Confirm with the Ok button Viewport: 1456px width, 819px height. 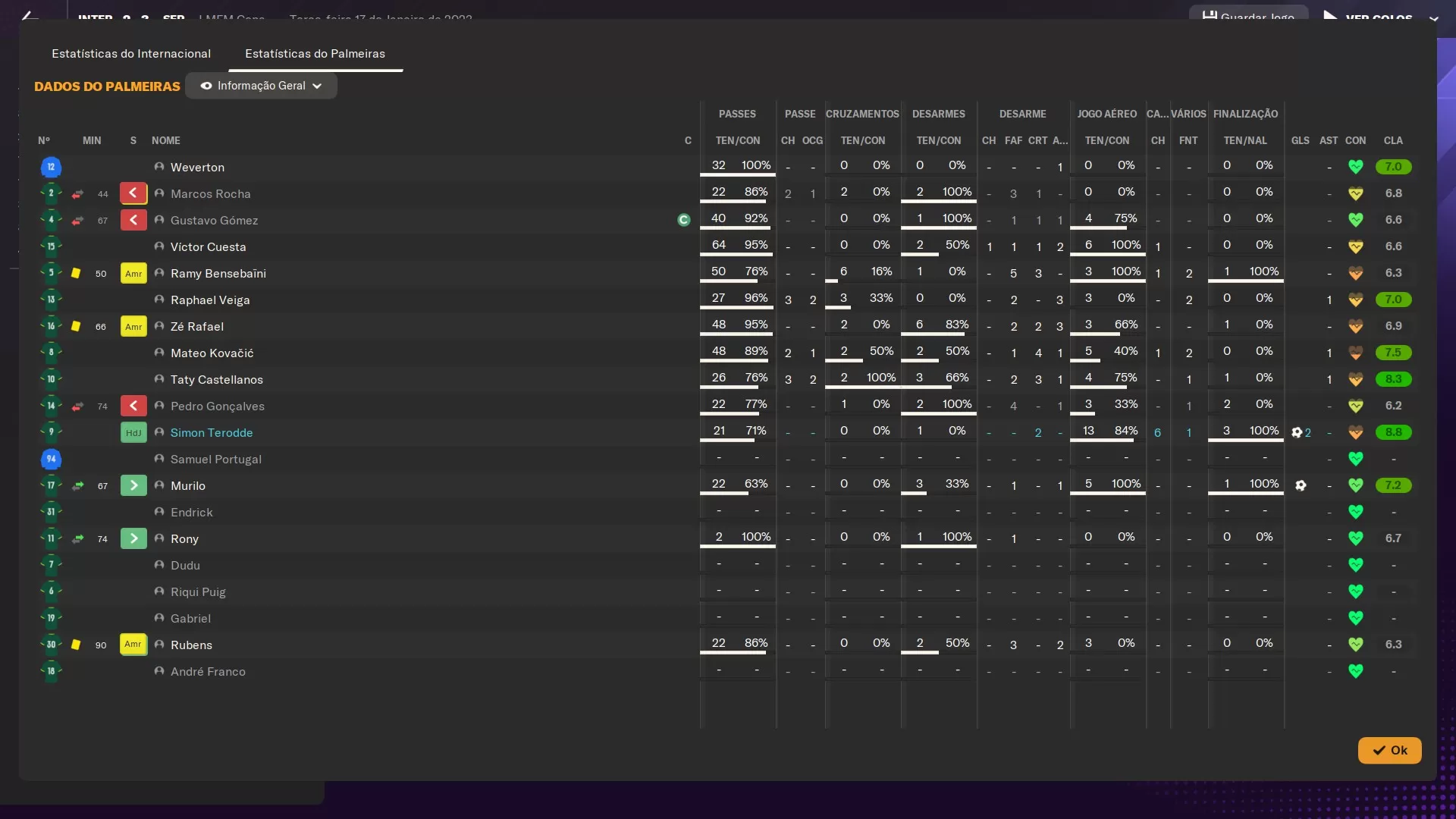pyautogui.click(x=1389, y=750)
